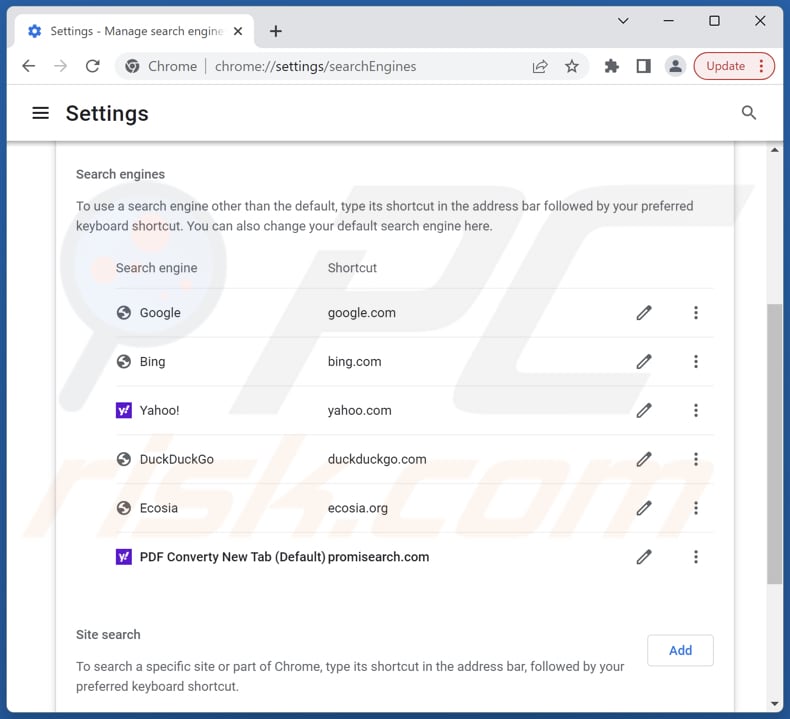Screen dimensions: 790x719
Task: Add a new site search
Action: [x=680, y=650]
